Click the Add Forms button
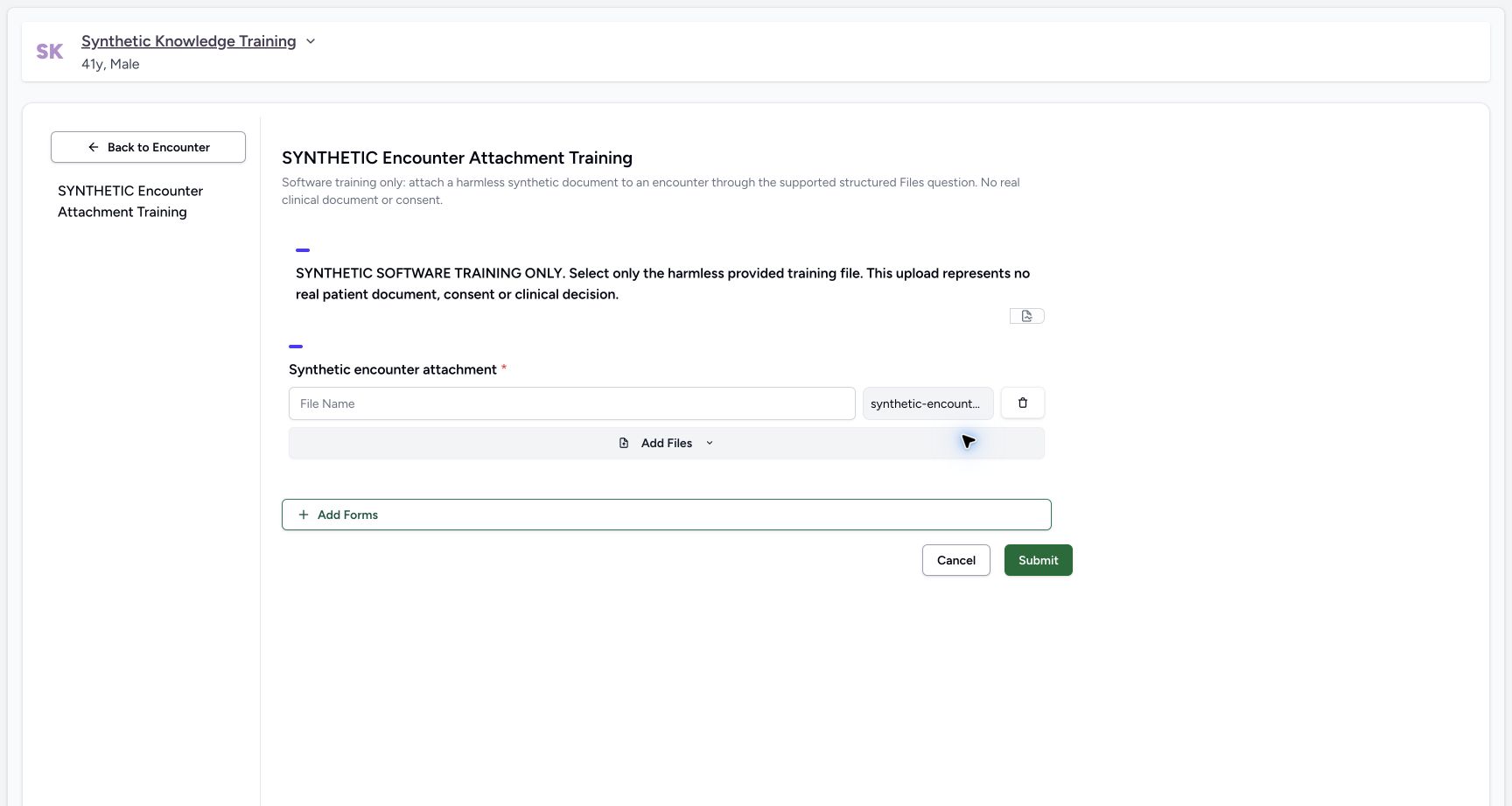1512x806 pixels. point(667,515)
